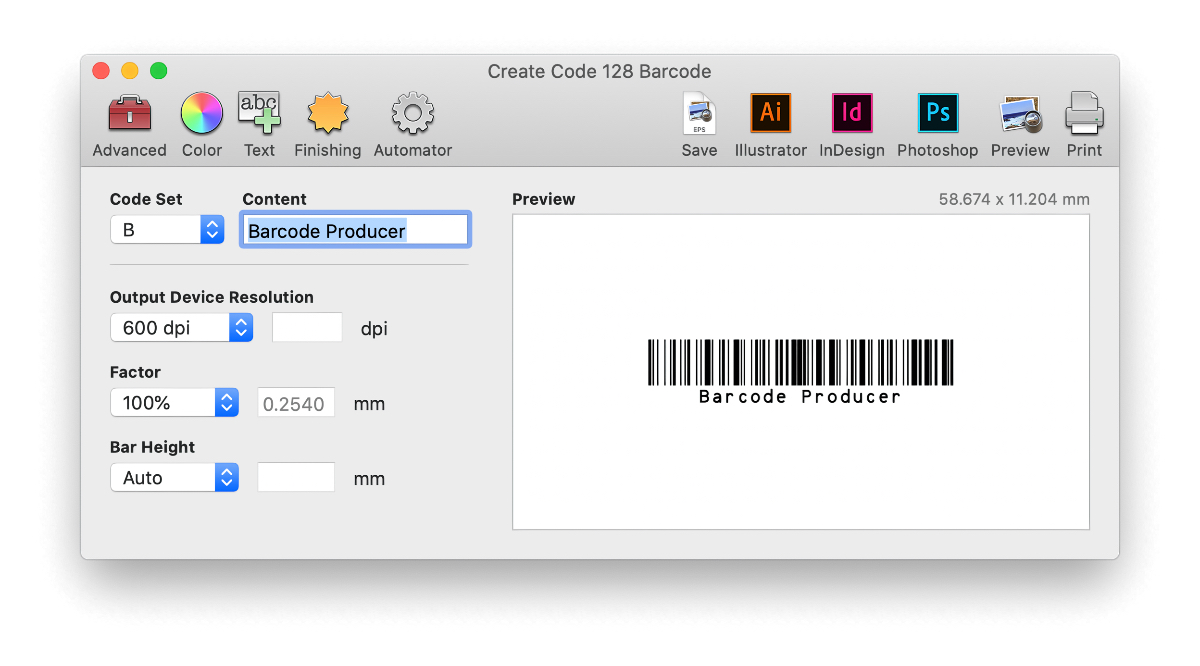The image size is (1200, 666).
Task: Open the Factor 100% dropdown
Action: 174,403
